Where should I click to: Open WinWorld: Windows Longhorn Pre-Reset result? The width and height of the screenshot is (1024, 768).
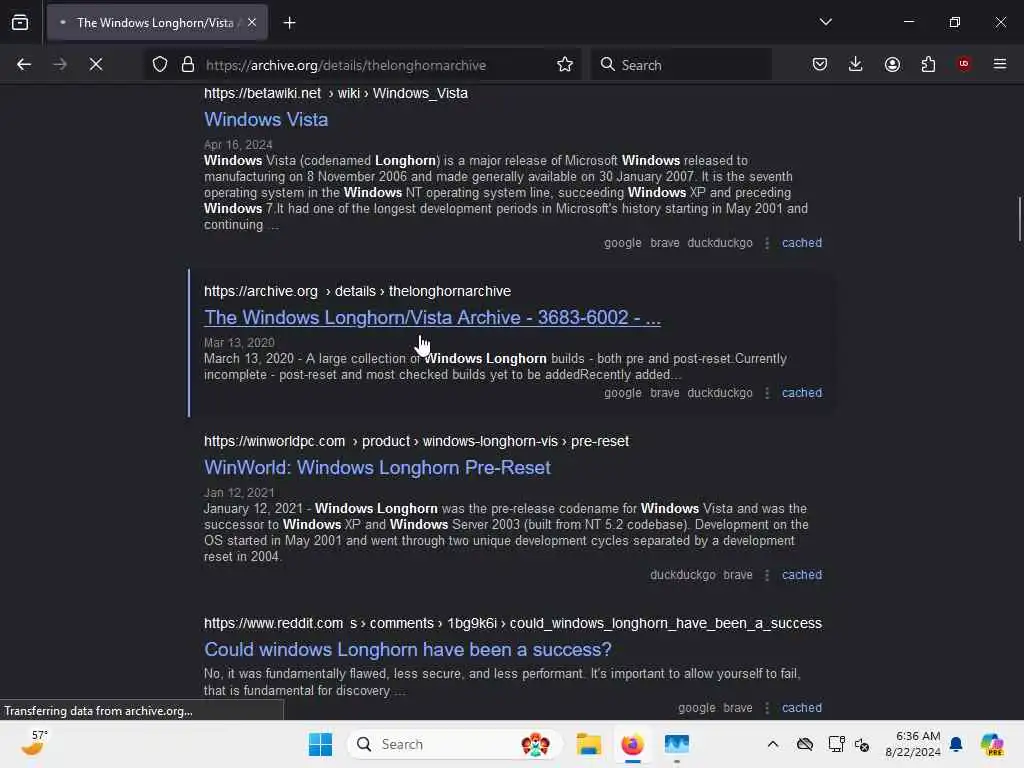[377, 468]
